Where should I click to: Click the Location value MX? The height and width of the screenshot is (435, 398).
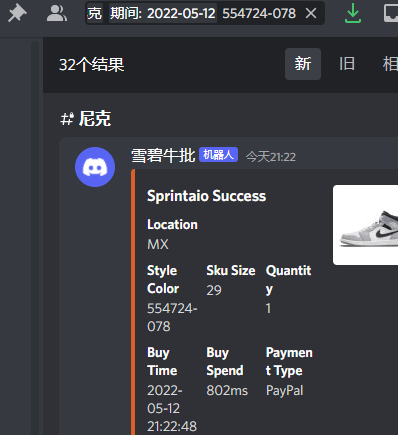tap(158, 244)
